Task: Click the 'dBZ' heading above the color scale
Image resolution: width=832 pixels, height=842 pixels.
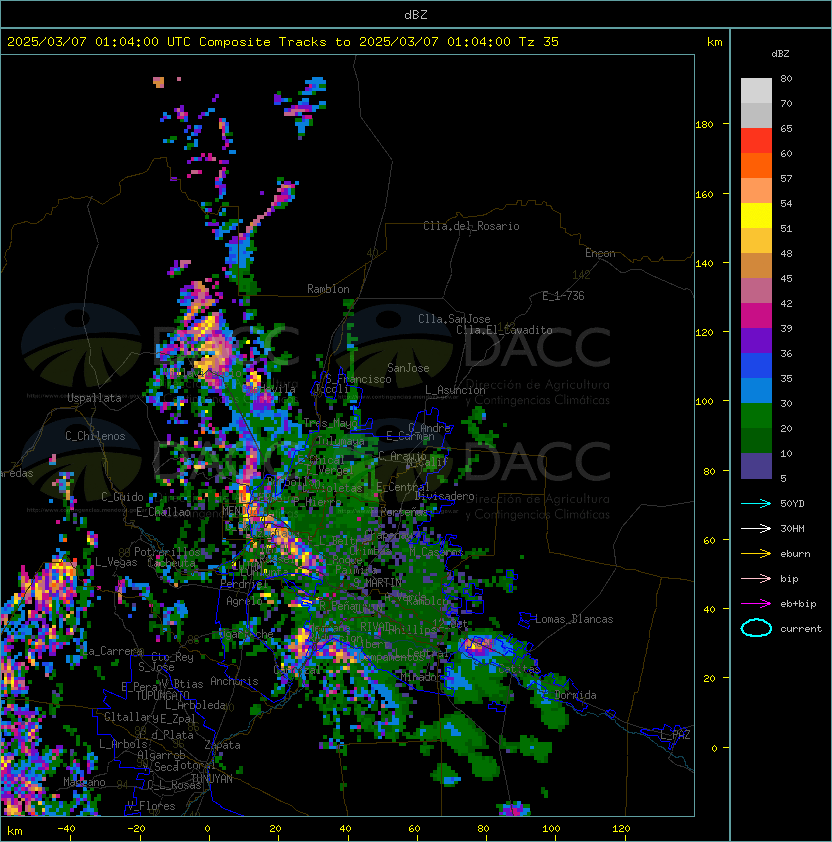Action: point(780,54)
